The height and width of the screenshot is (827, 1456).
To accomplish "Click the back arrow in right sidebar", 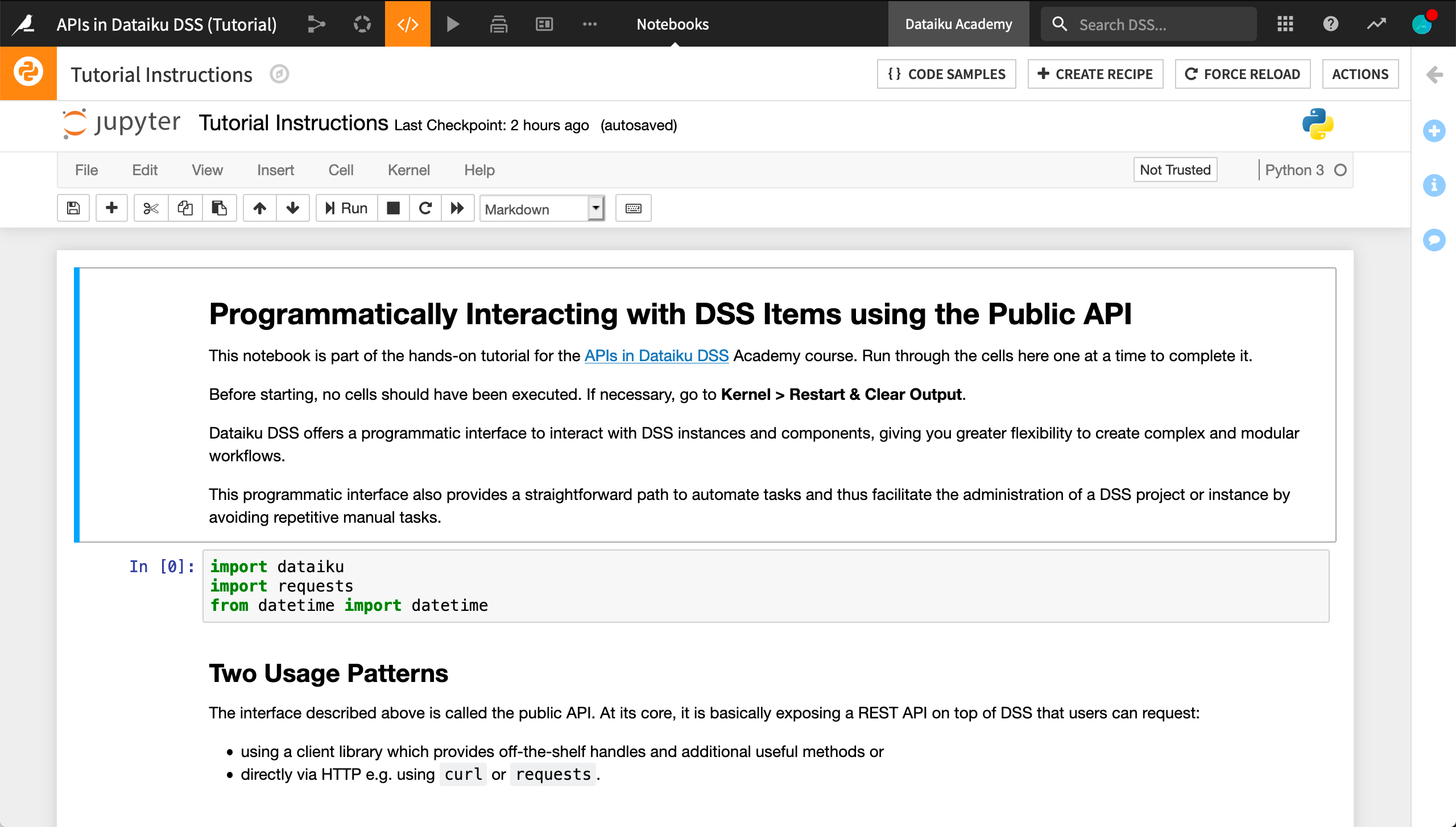I will [1434, 75].
